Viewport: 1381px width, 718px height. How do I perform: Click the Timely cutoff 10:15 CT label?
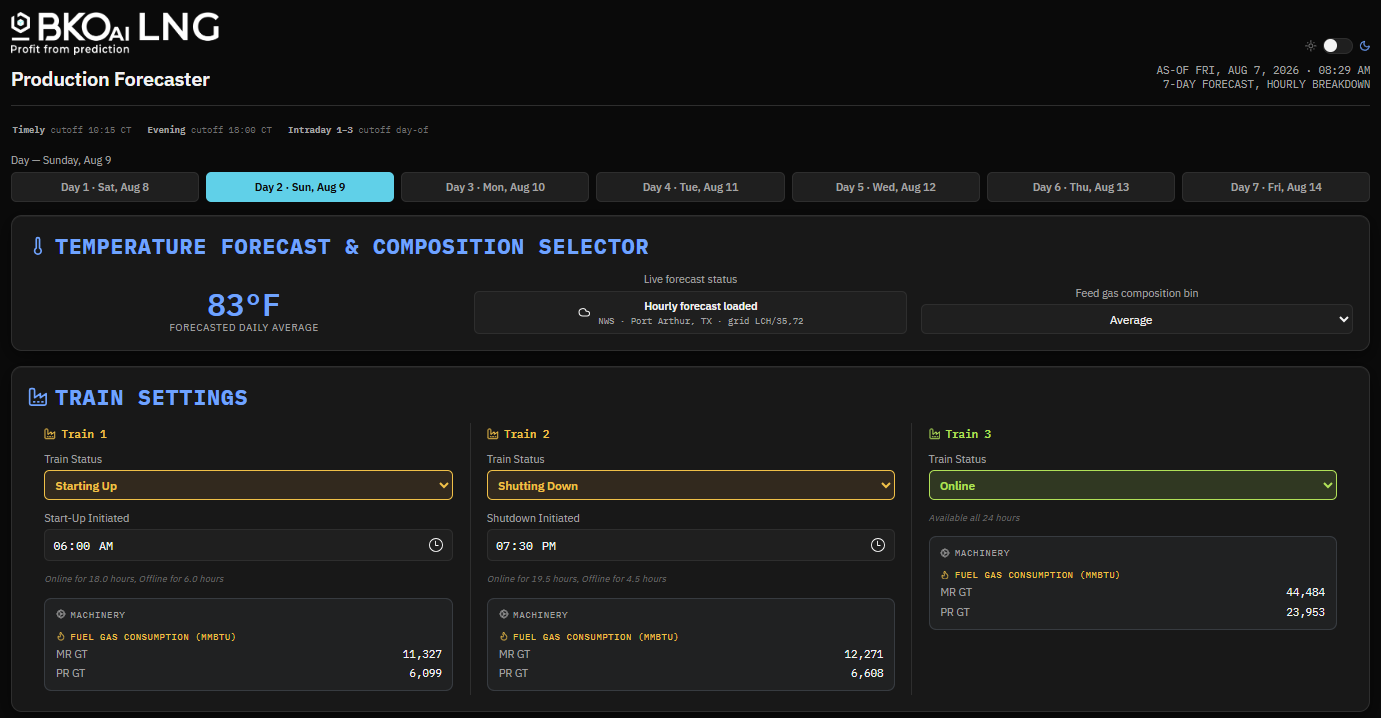(x=72, y=130)
